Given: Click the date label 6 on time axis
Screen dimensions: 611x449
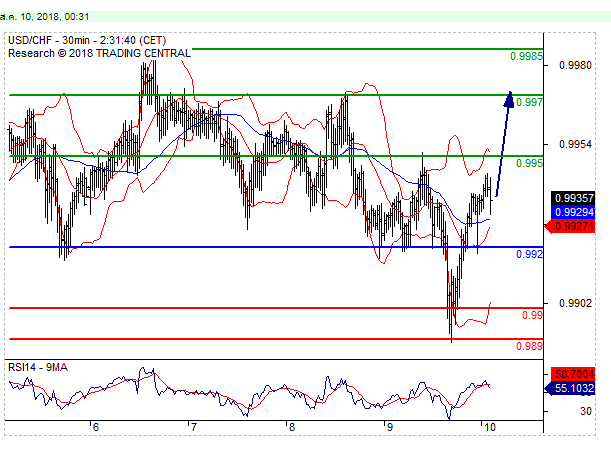Looking at the screenshot, I should (x=96, y=427).
